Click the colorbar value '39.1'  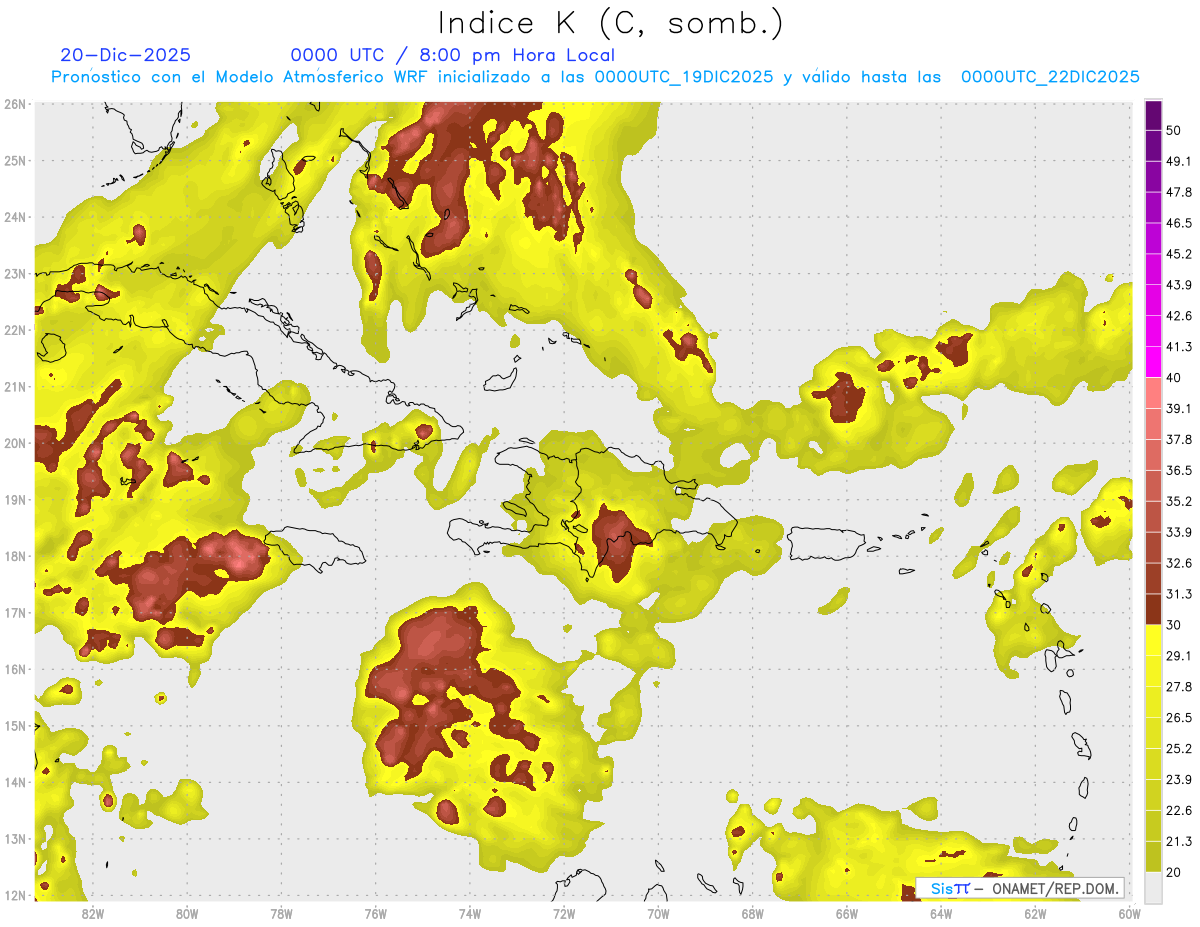tap(1179, 408)
